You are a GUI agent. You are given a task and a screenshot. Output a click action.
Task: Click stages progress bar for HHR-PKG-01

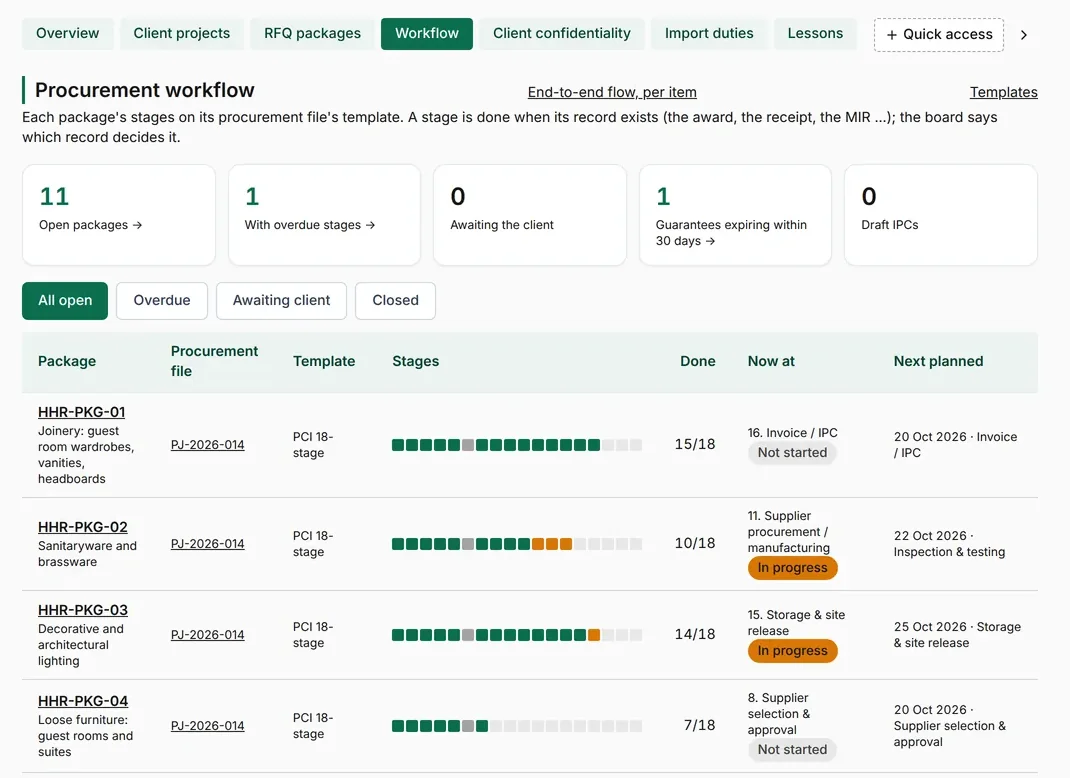517,445
